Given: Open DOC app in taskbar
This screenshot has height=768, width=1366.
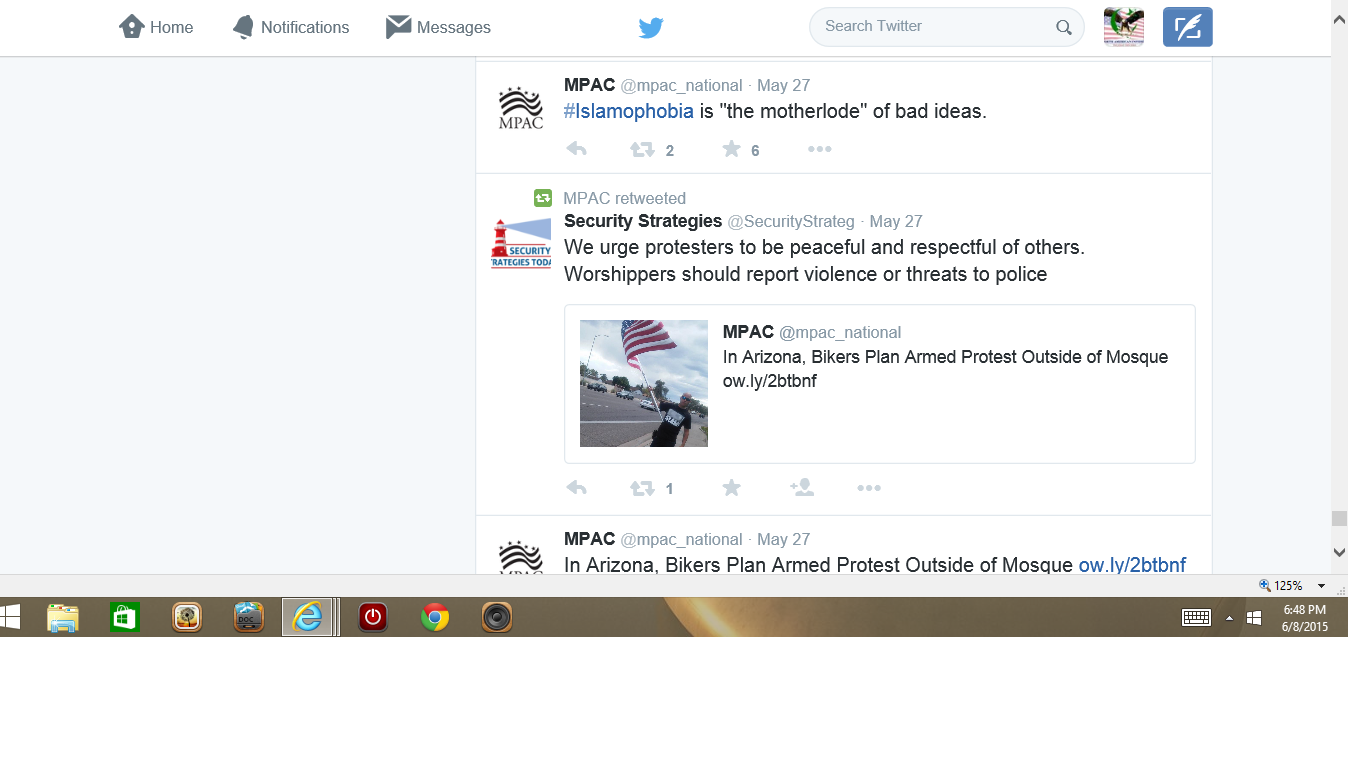Looking at the screenshot, I should click(248, 618).
